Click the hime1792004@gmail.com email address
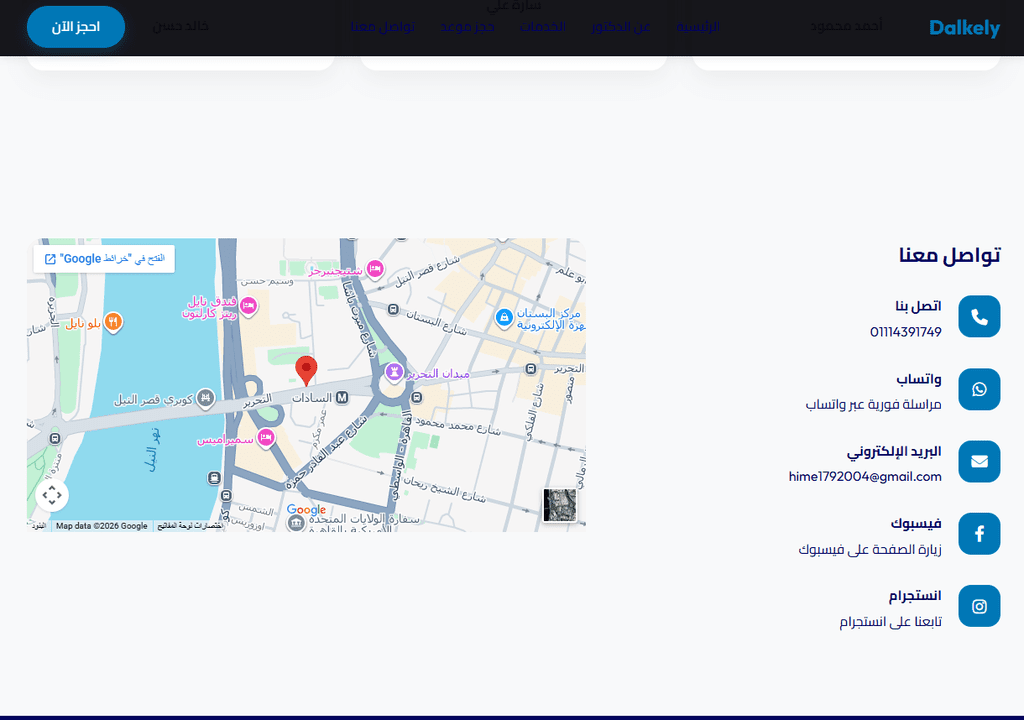Image resolution: width=1024 pixels, height=720 pixels. click(865, 476)
